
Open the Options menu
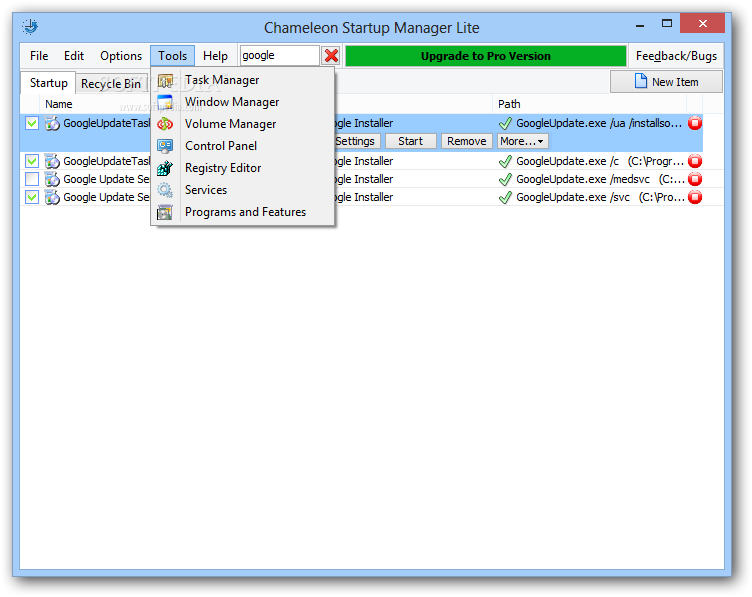click(121, 56)
